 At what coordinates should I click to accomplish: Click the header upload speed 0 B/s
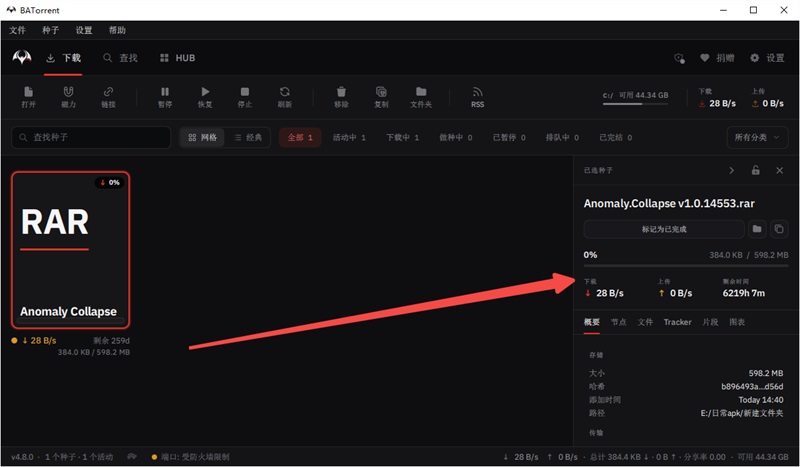(767, 103)
